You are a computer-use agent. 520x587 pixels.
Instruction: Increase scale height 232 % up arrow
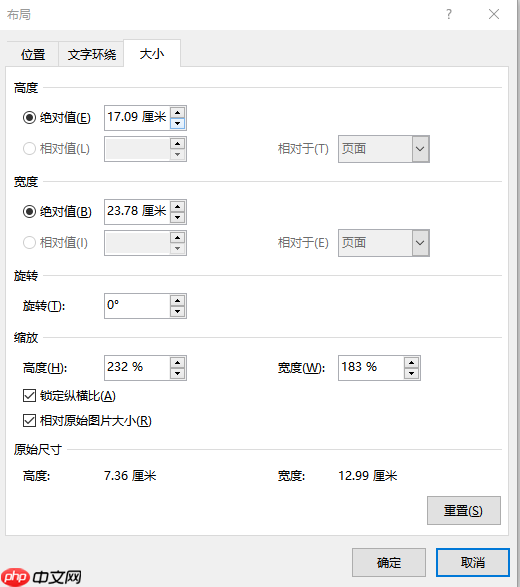click(177, 362)
